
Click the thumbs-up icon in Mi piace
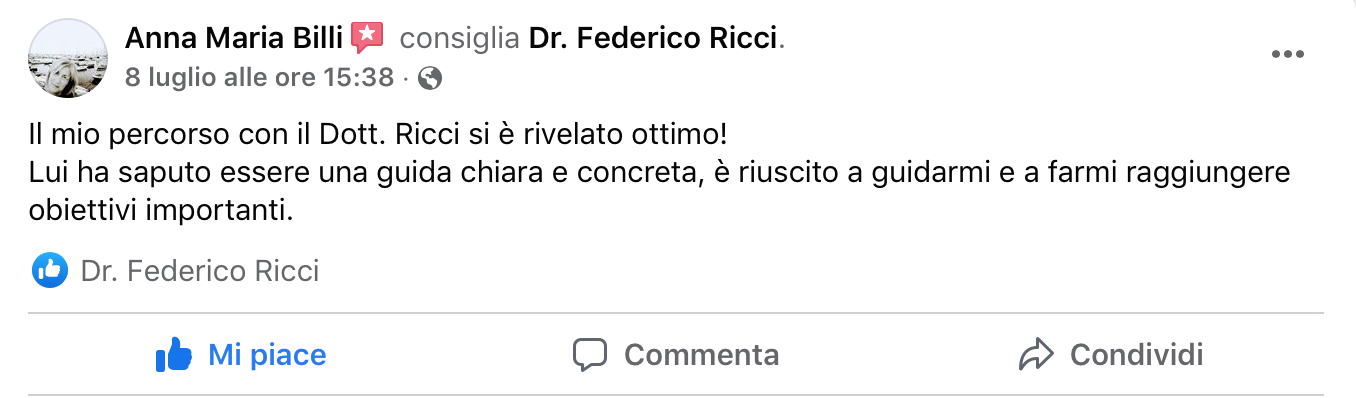[174, 354]
